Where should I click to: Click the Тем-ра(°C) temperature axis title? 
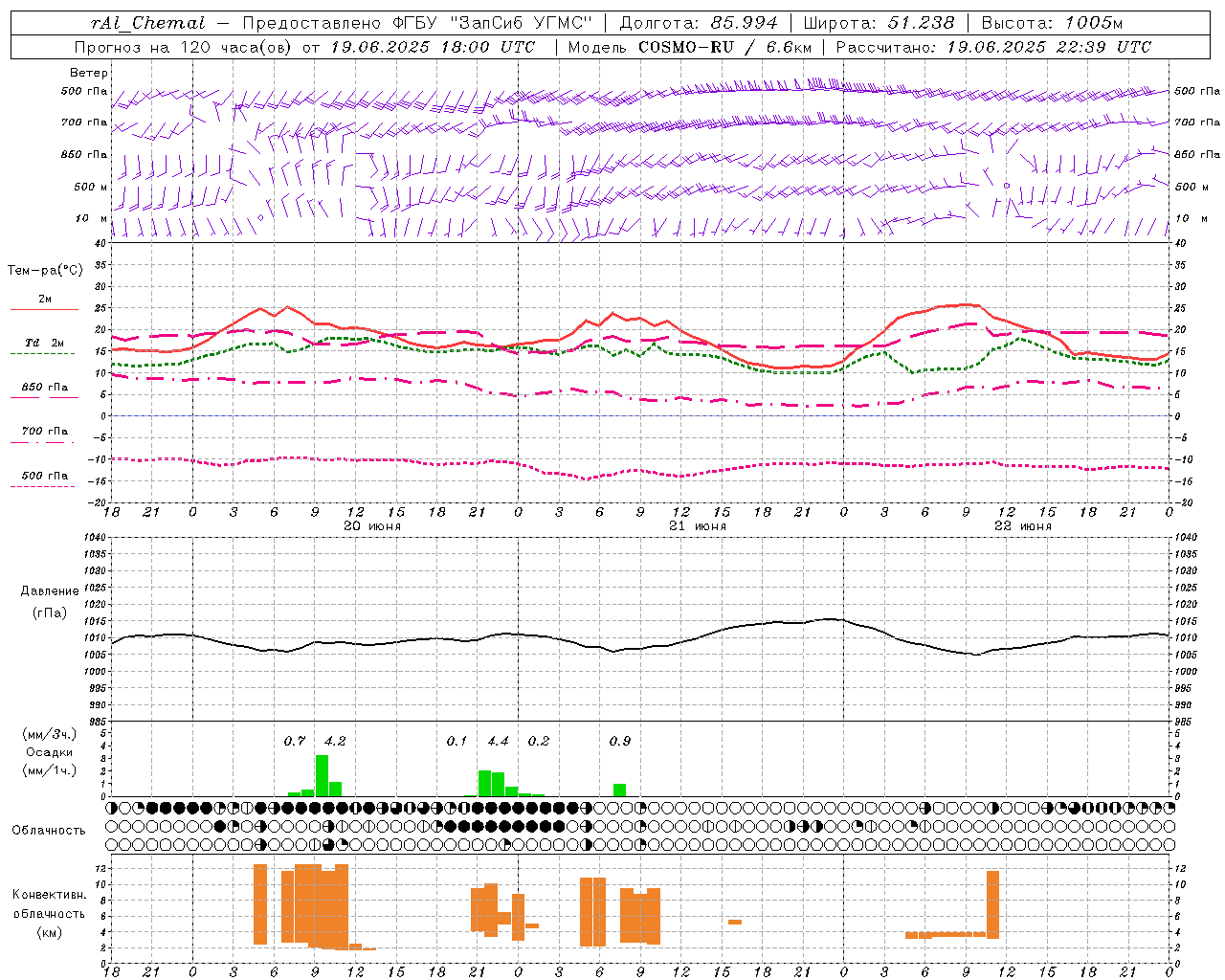click(x=45, y=271)
